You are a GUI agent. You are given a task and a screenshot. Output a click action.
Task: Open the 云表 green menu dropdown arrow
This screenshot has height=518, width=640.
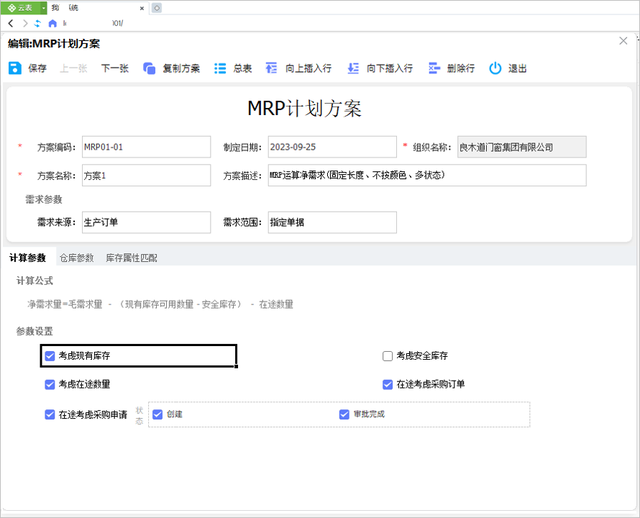(x=43, y=8)
